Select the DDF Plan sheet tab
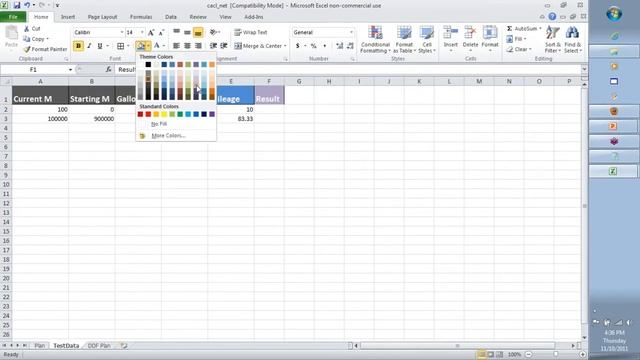 [99, 346]
